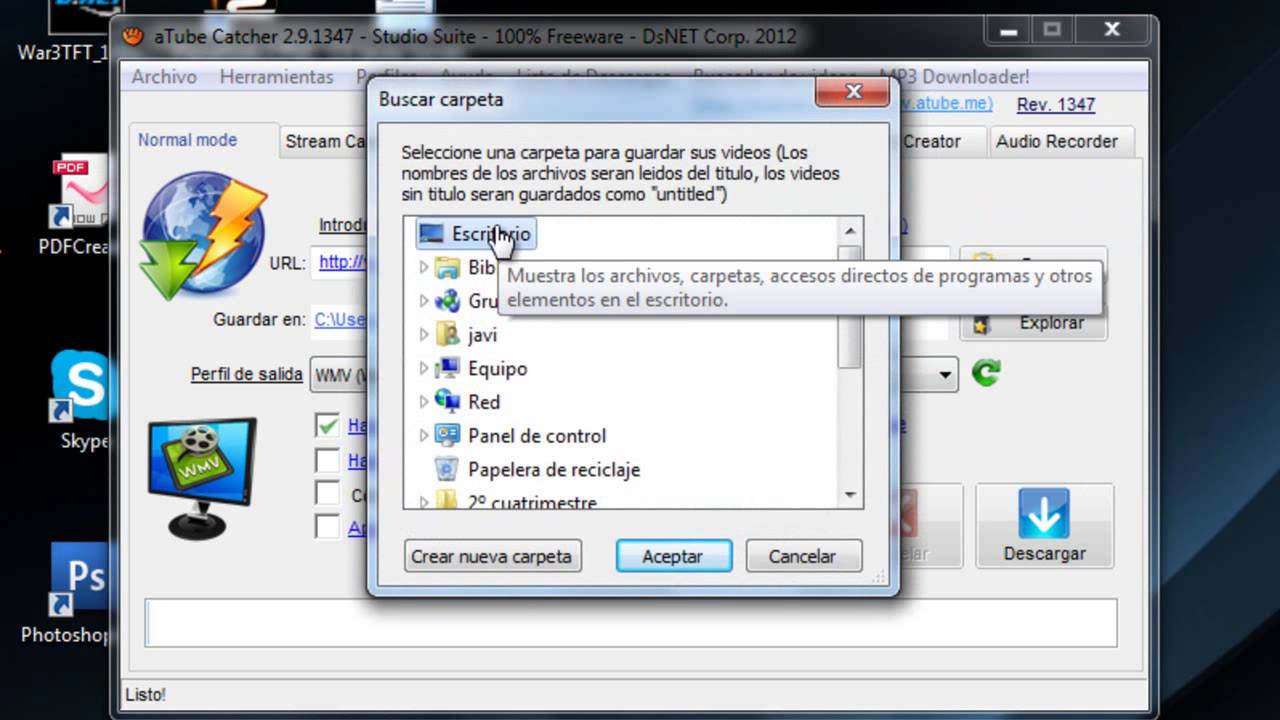Switch to the Stream Catcher tab

point(324,141)
